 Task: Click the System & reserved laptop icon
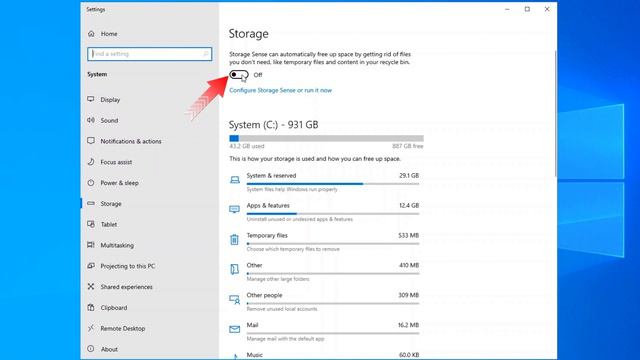click(x=235, y=180)
